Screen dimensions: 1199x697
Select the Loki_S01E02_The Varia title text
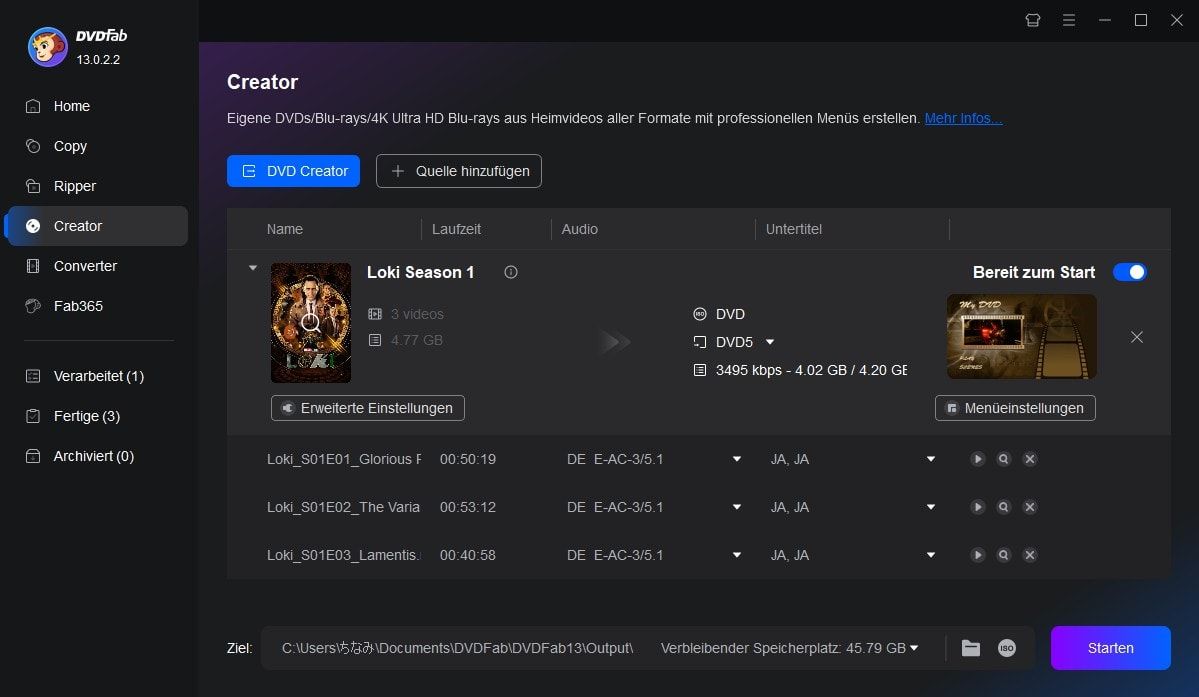pyautogui.click(x=343, y=507)
